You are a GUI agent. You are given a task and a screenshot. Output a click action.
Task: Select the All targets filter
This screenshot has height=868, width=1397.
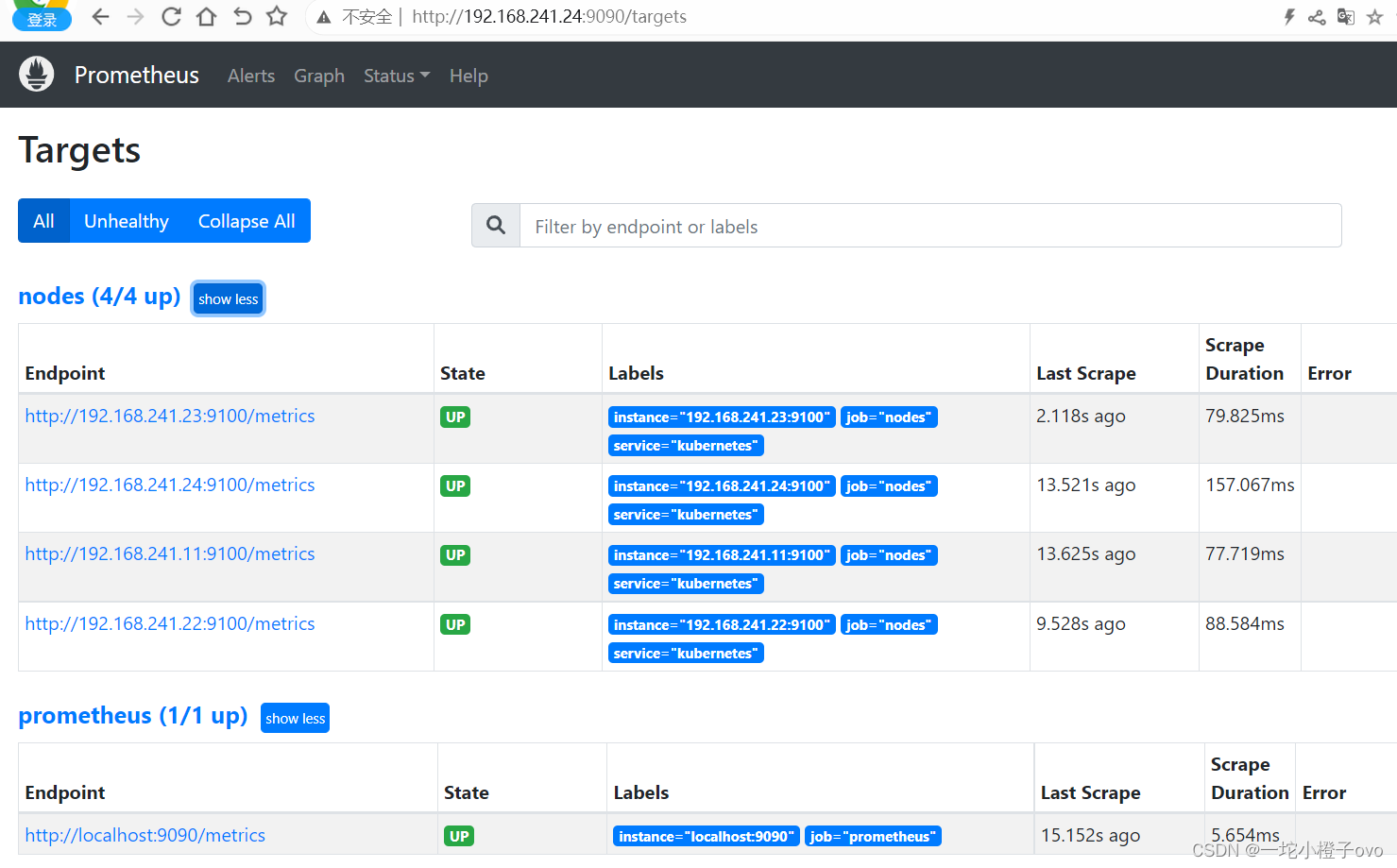click(x=43, y=221)
